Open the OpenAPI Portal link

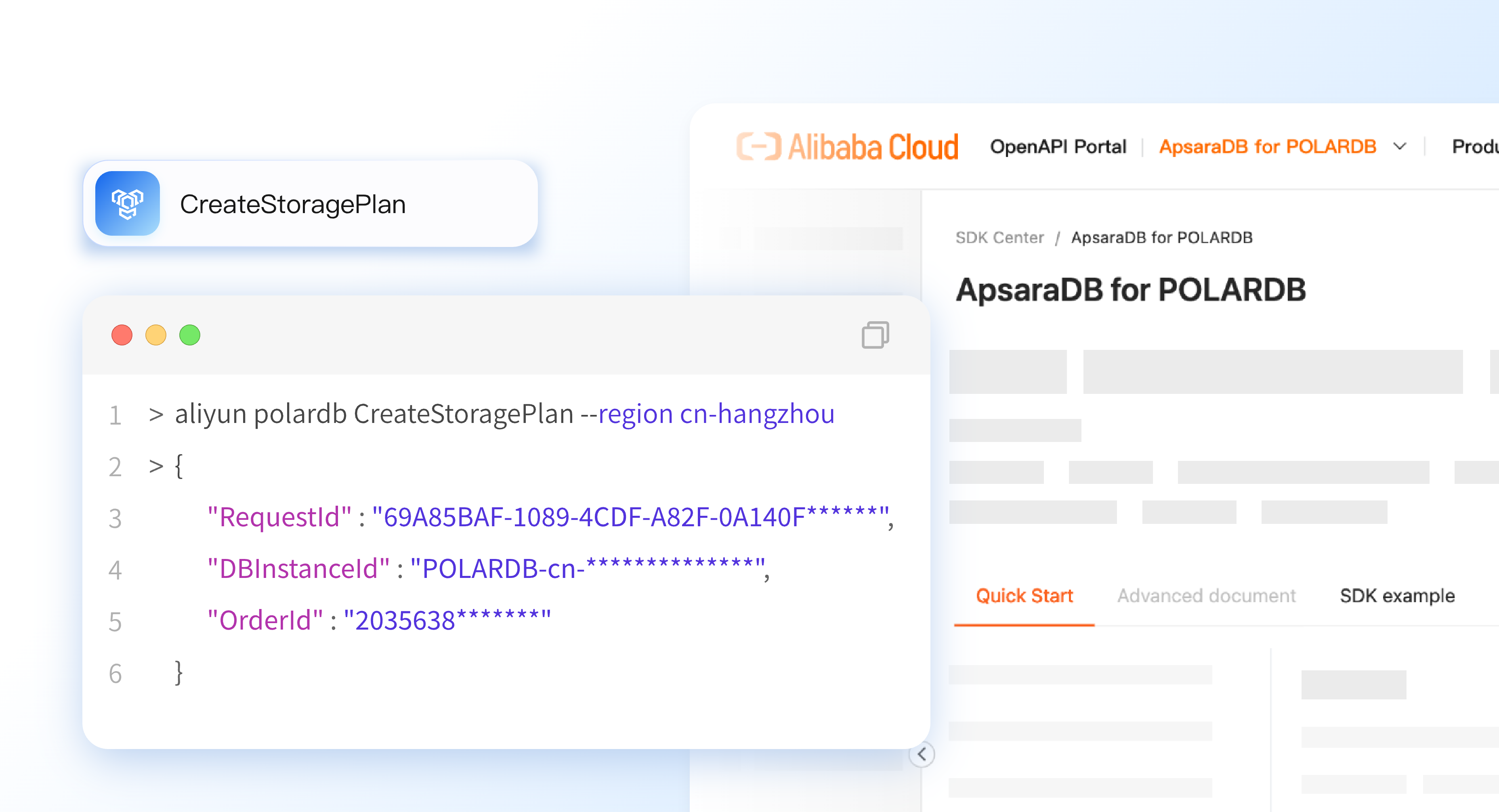(x=1058, y=146)
